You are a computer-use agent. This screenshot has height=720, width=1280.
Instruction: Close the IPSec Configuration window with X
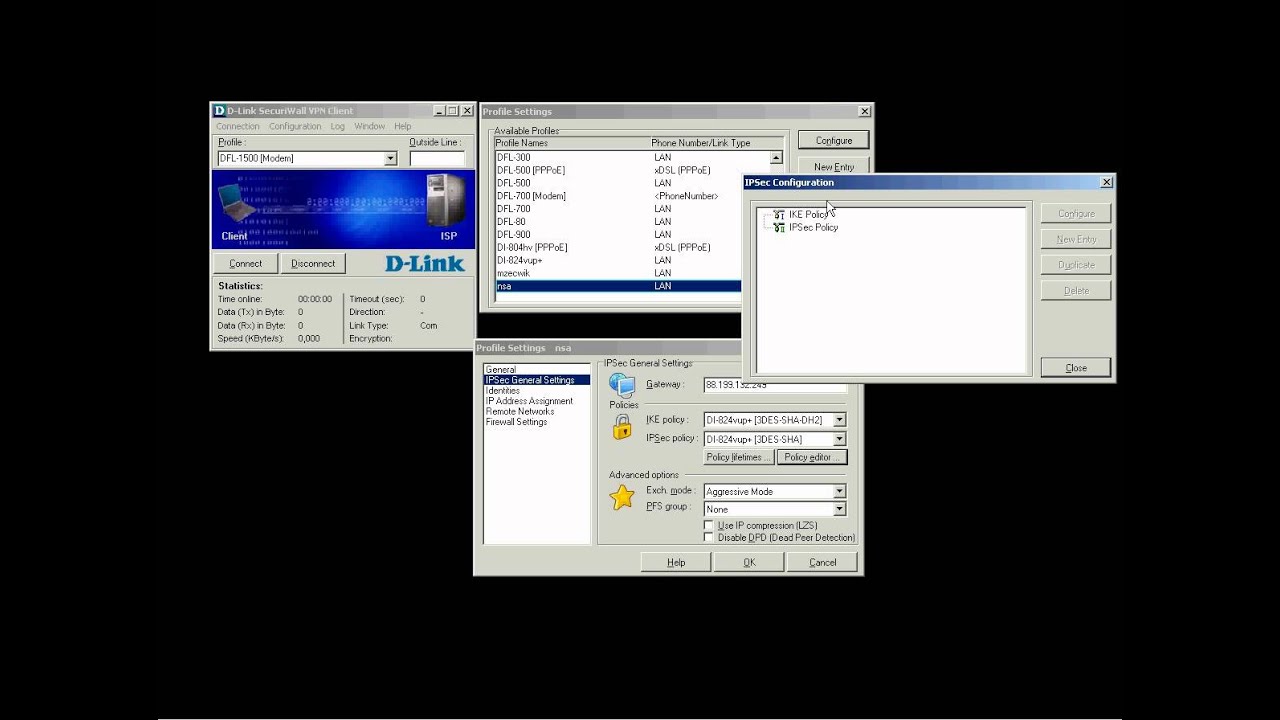1106,183
